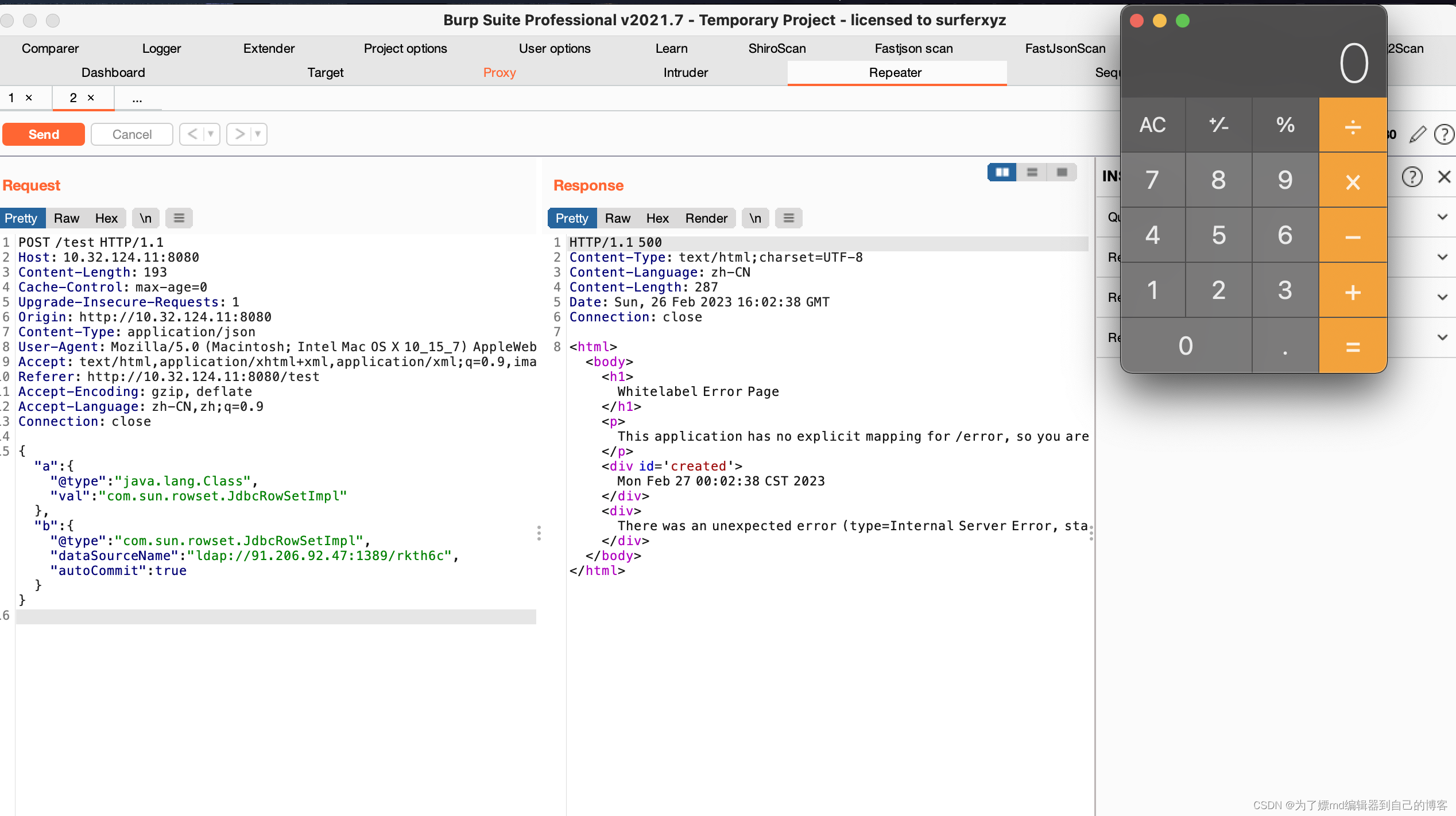Click Calculator 0 key

point(1186,346)
